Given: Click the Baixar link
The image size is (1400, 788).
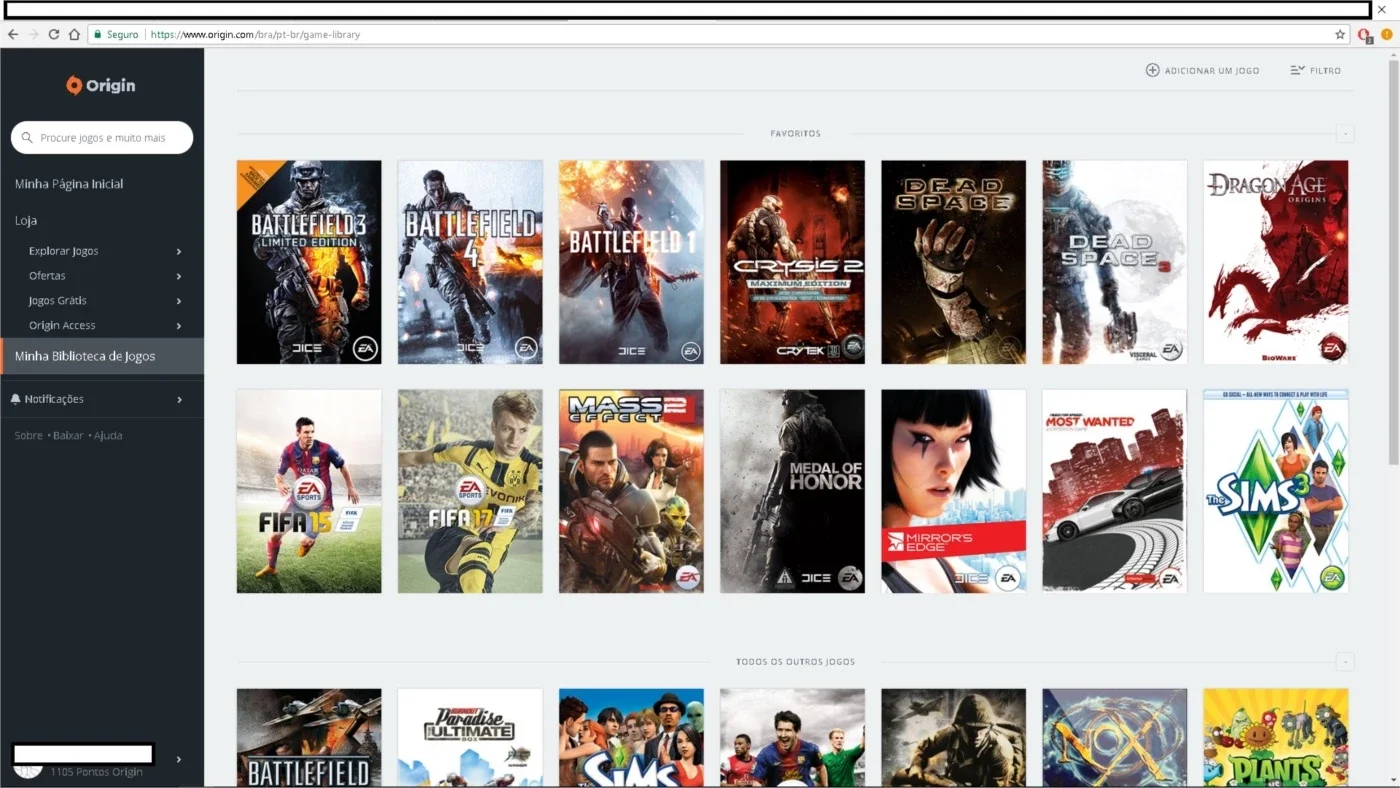Looking at the screenshot, I should click(x=69, y=436).
